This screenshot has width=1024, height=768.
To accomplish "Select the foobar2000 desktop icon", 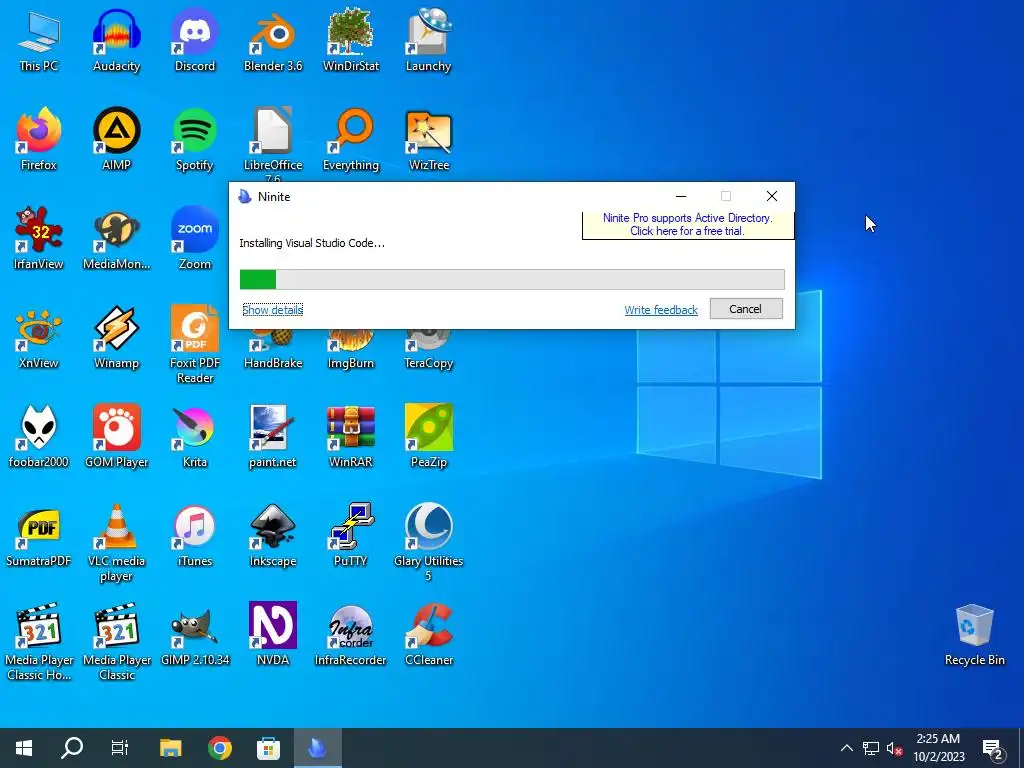I will tap(39, 436).
